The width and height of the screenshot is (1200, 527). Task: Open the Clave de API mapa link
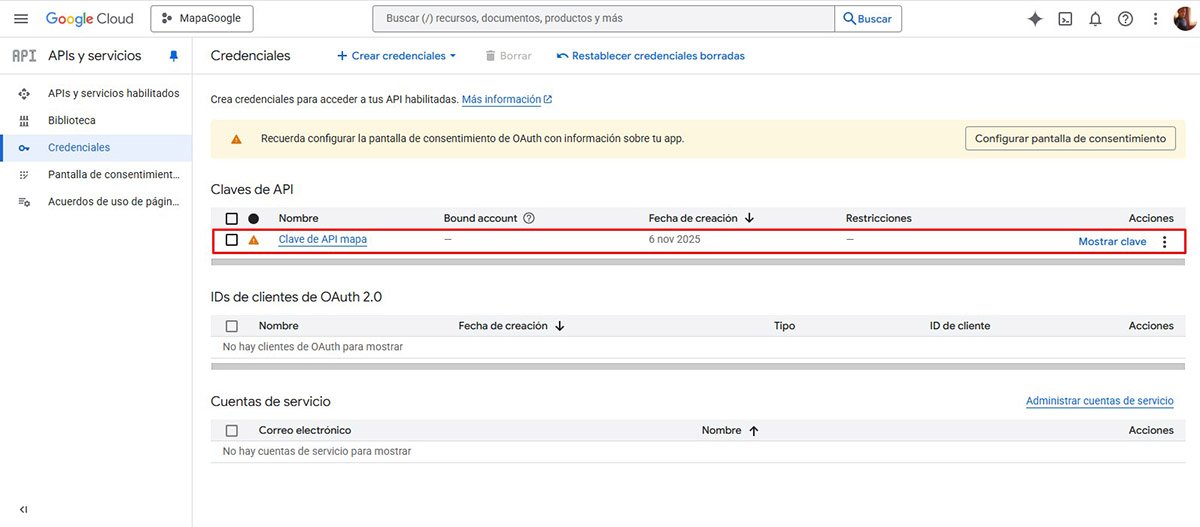(x=322, y=240)
